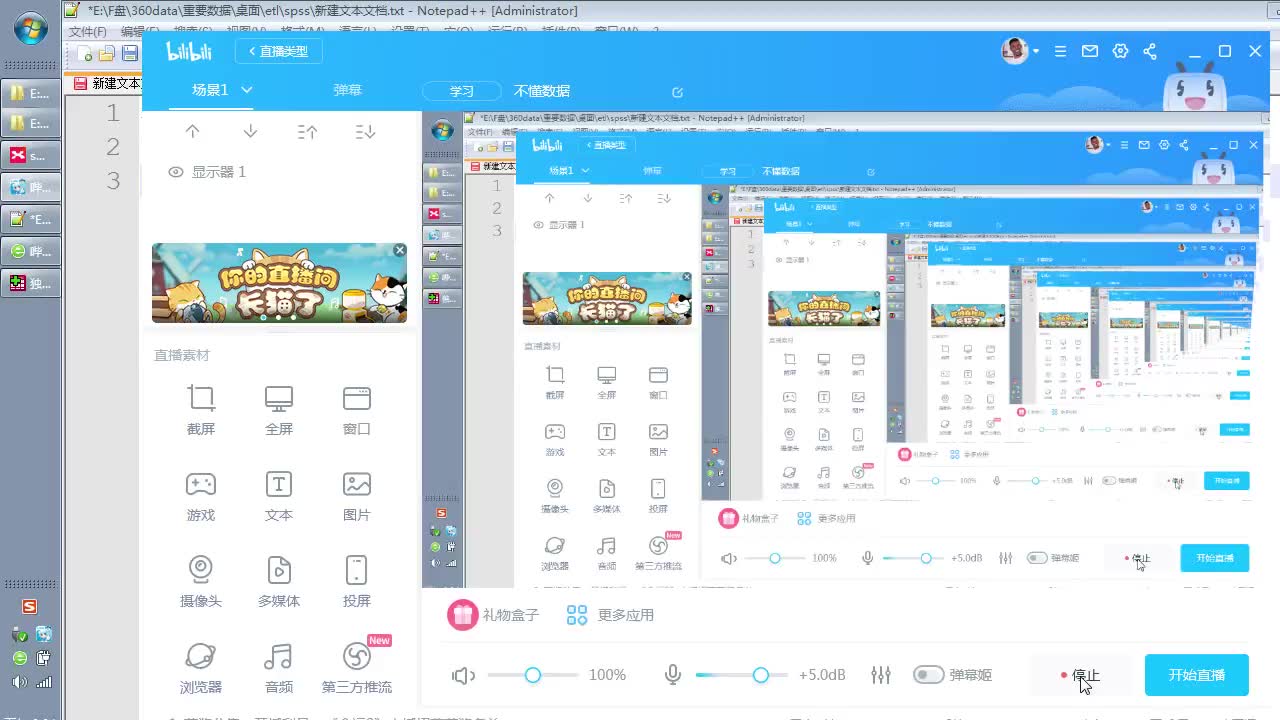The width and height of the screenshot is (1280, 720).
Task: Toggle the 弹幕姬 danmaku switch
Action: (928, 675)
